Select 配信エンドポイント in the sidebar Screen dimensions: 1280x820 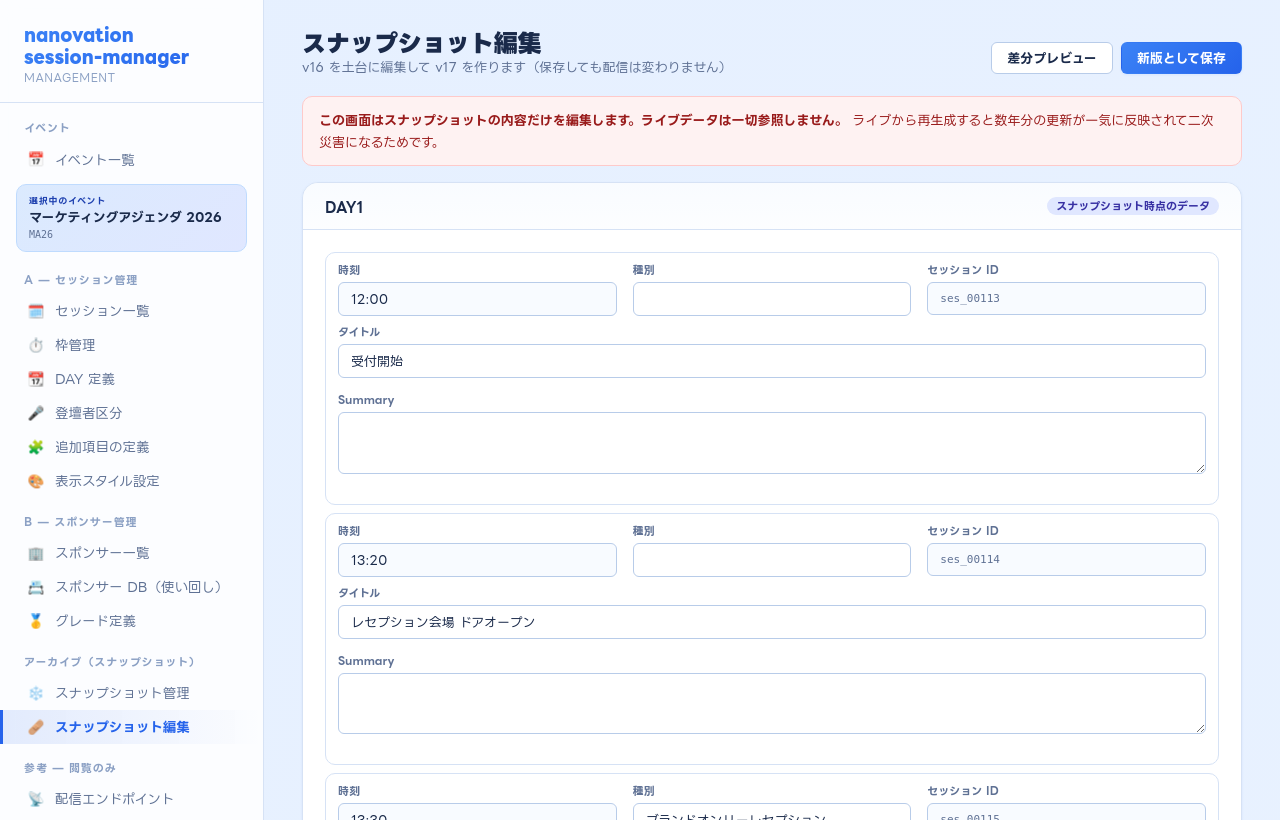[x=131, y=799]
